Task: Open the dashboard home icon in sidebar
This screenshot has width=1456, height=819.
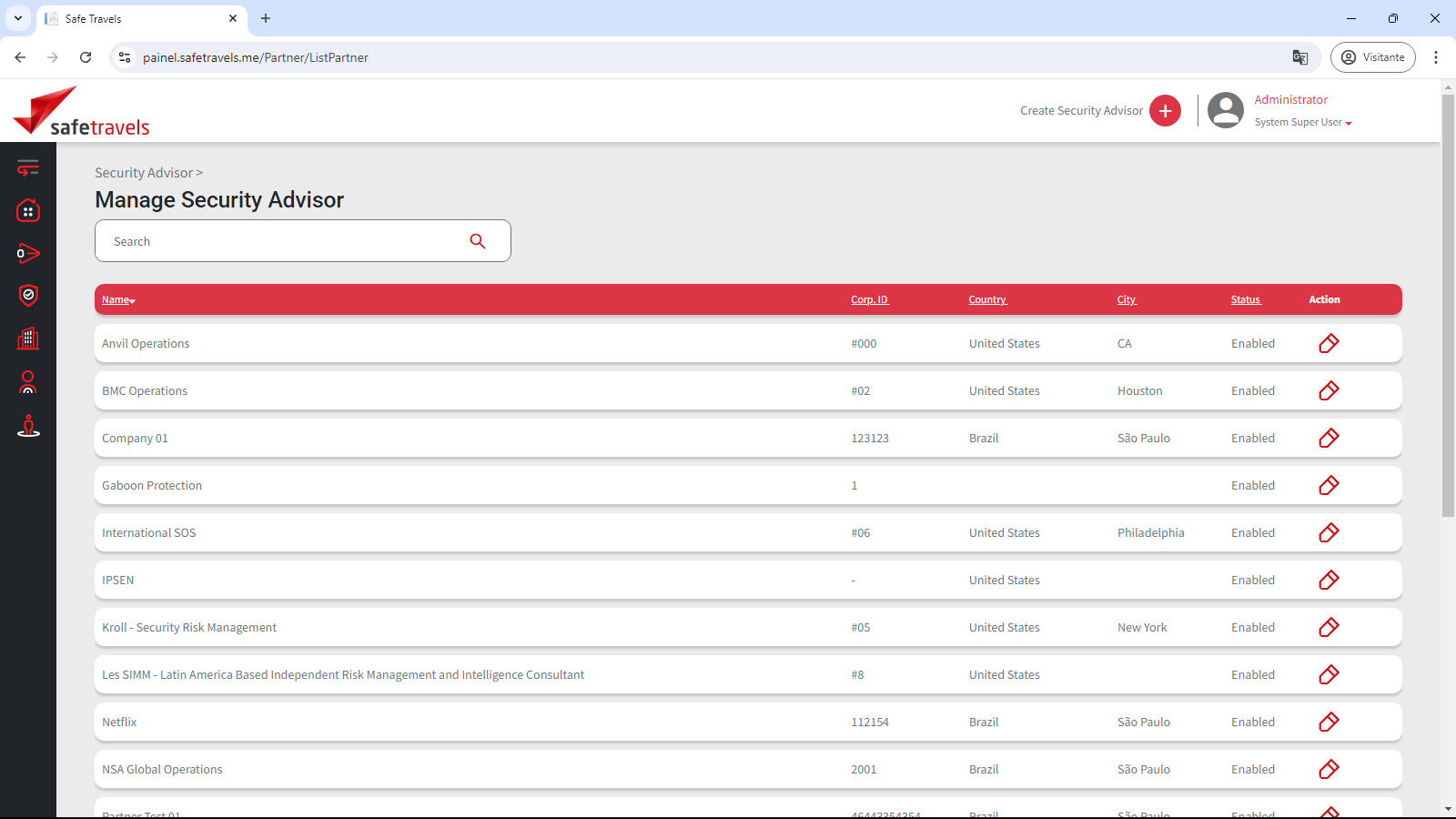Action: click(28, 211)
